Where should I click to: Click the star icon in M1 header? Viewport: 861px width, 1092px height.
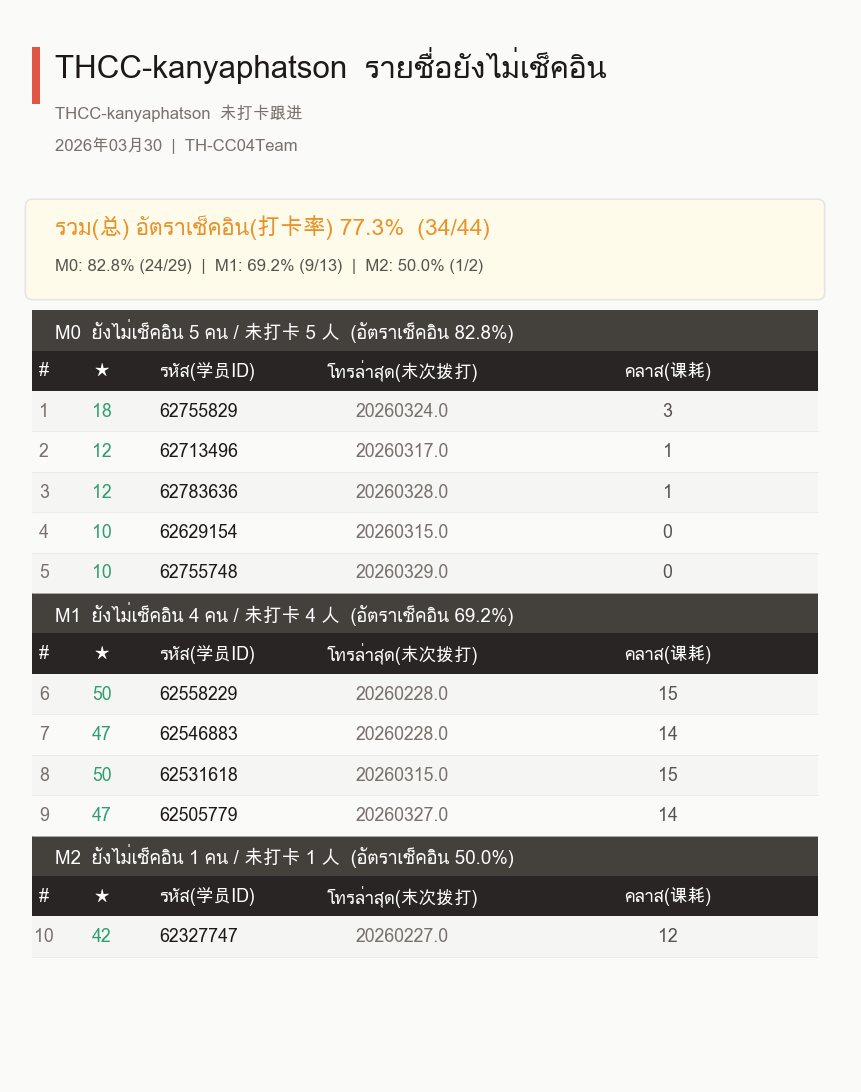[x=102, y=653]
